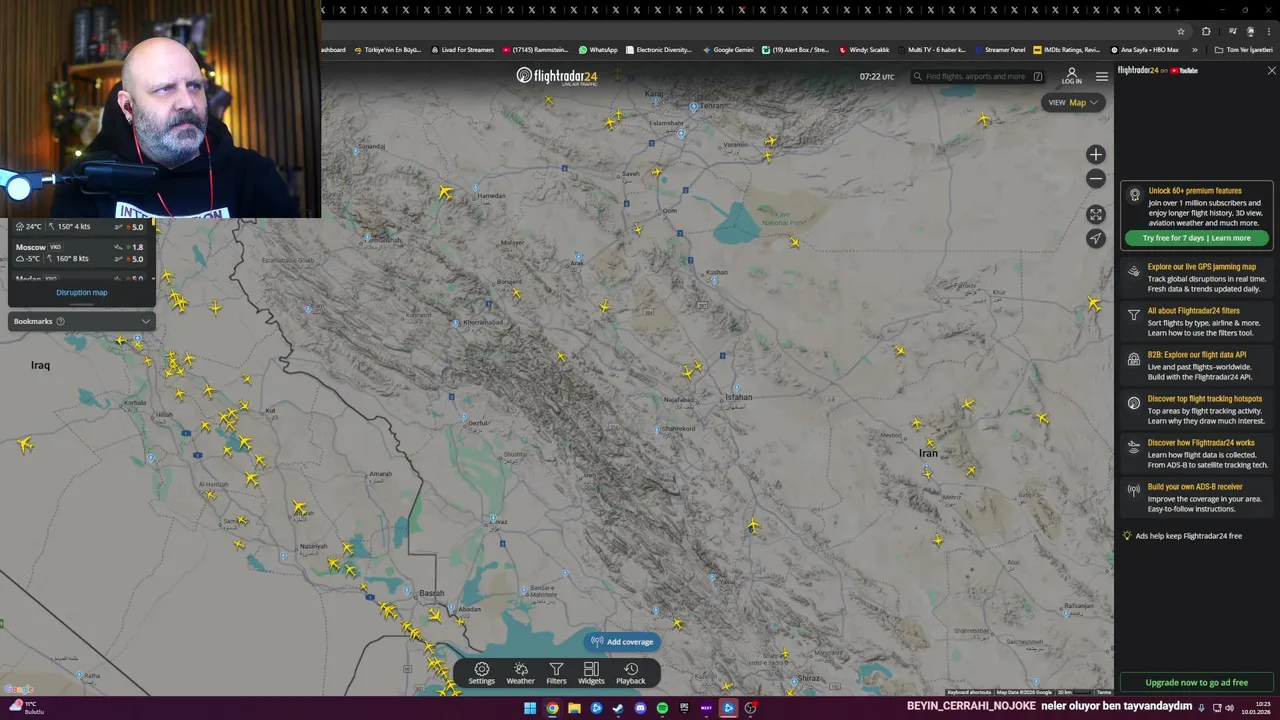Select the Moscow VKO disruption row
This screenshot has width=1280, height=720.
click(x=80, y=253)
